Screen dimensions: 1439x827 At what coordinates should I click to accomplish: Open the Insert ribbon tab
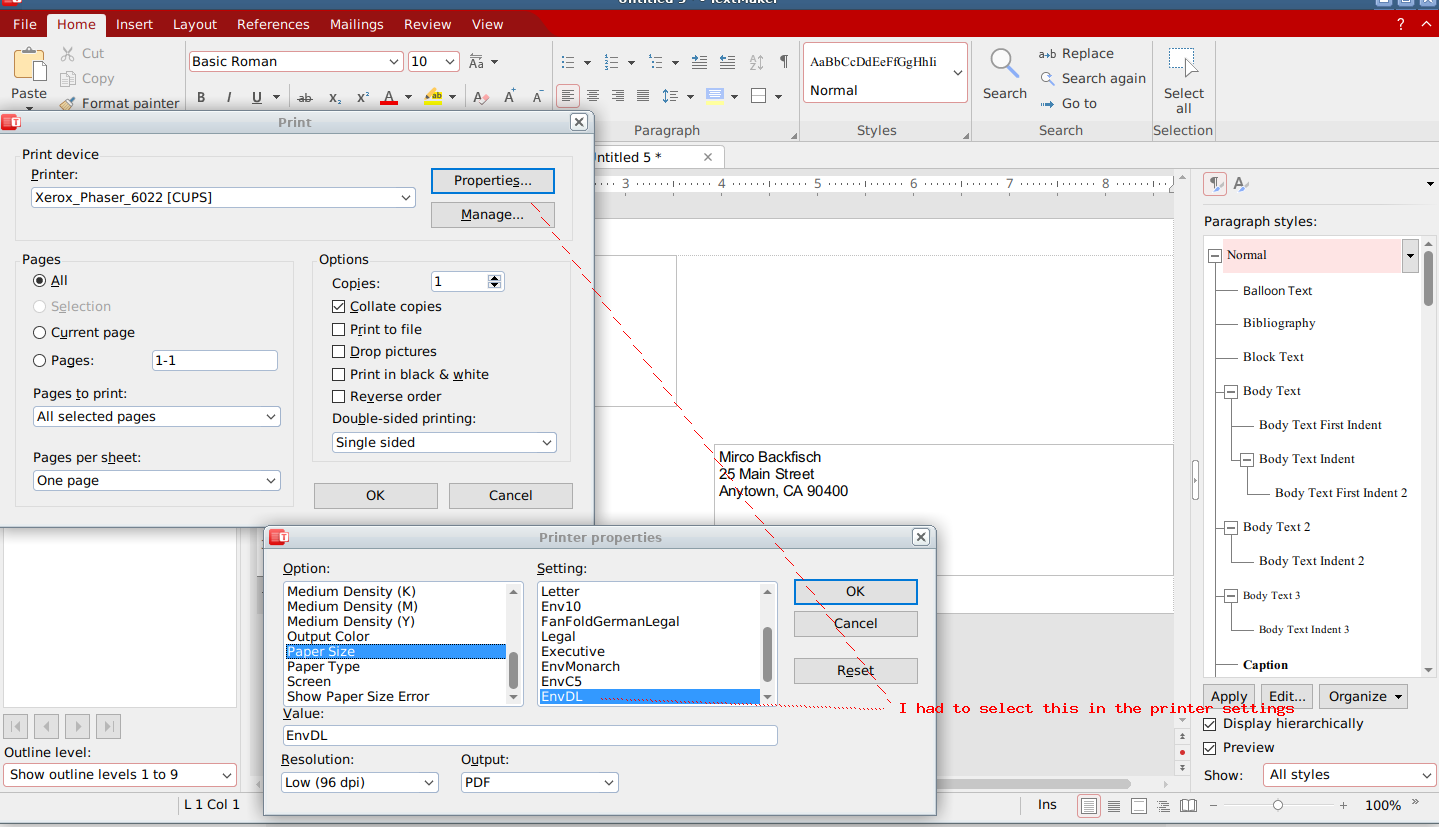click(x=134, y=24)
